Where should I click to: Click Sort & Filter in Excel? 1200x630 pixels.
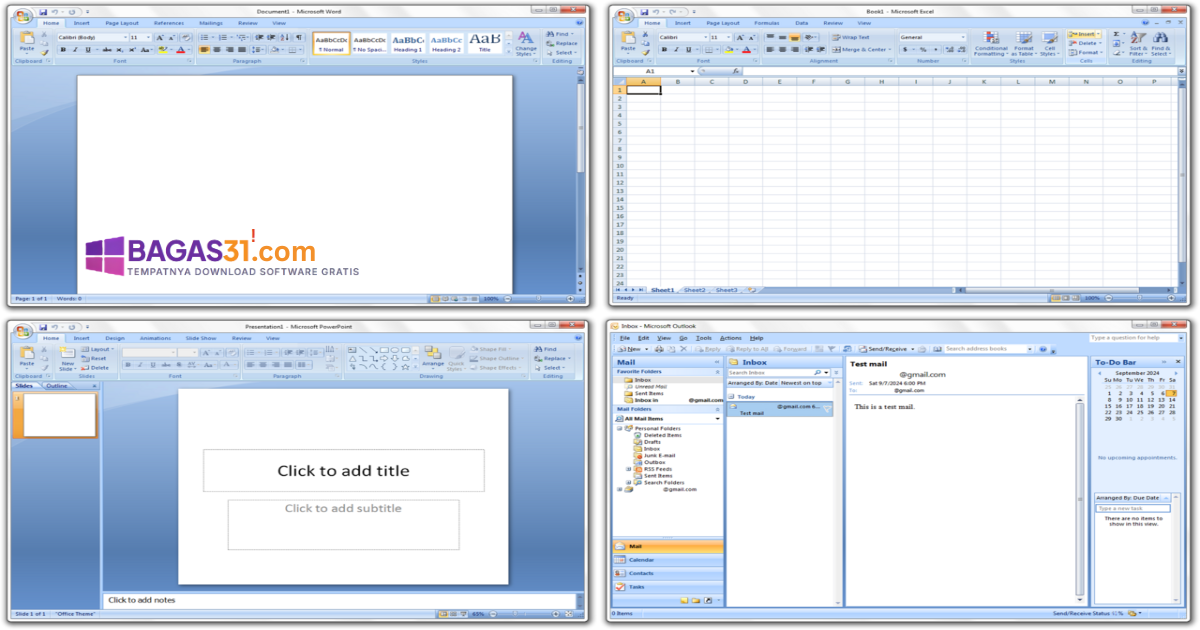[x=1138, y=44]
